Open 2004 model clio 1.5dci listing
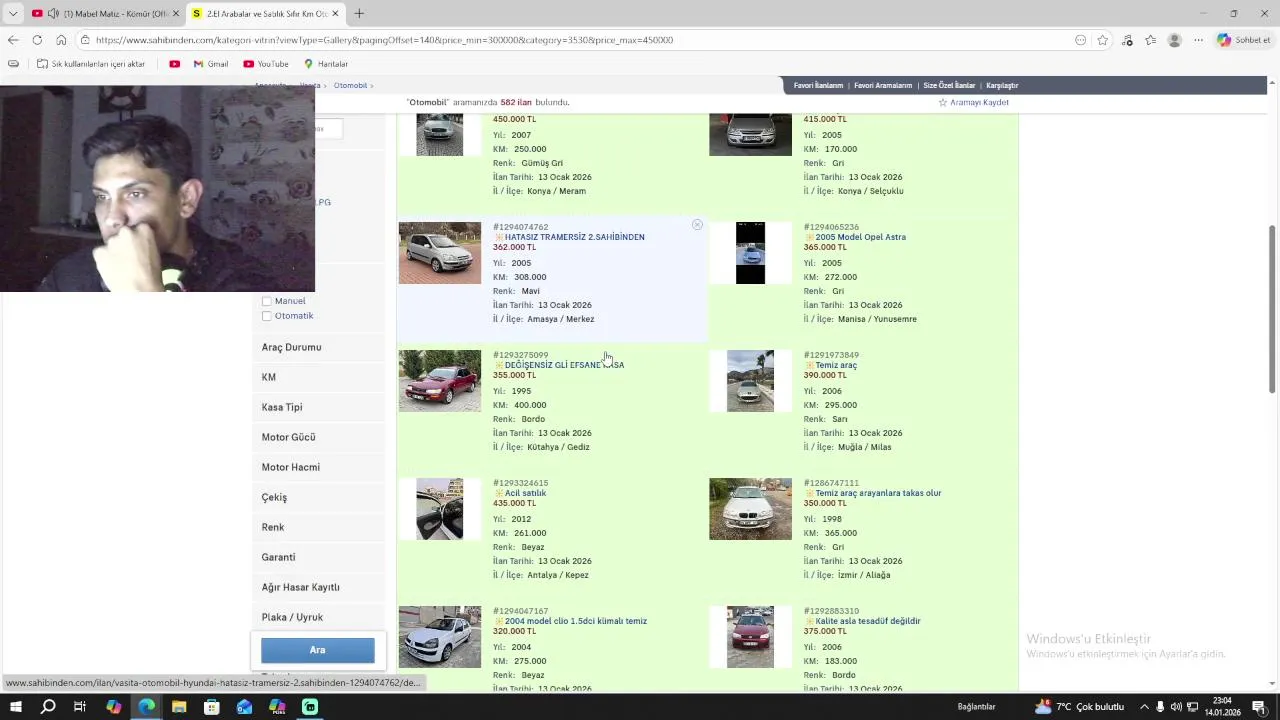 click(575, 621)
